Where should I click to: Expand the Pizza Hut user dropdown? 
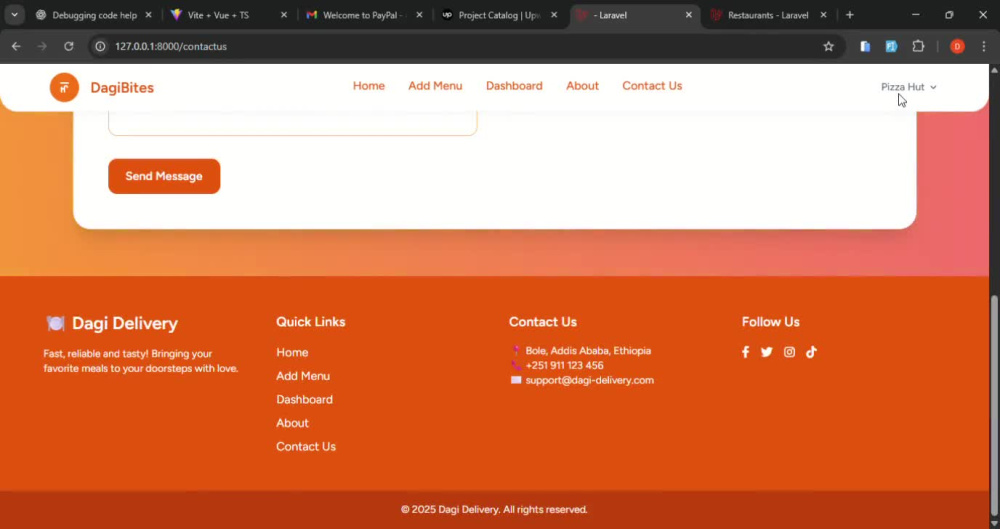tap(909, 87)
